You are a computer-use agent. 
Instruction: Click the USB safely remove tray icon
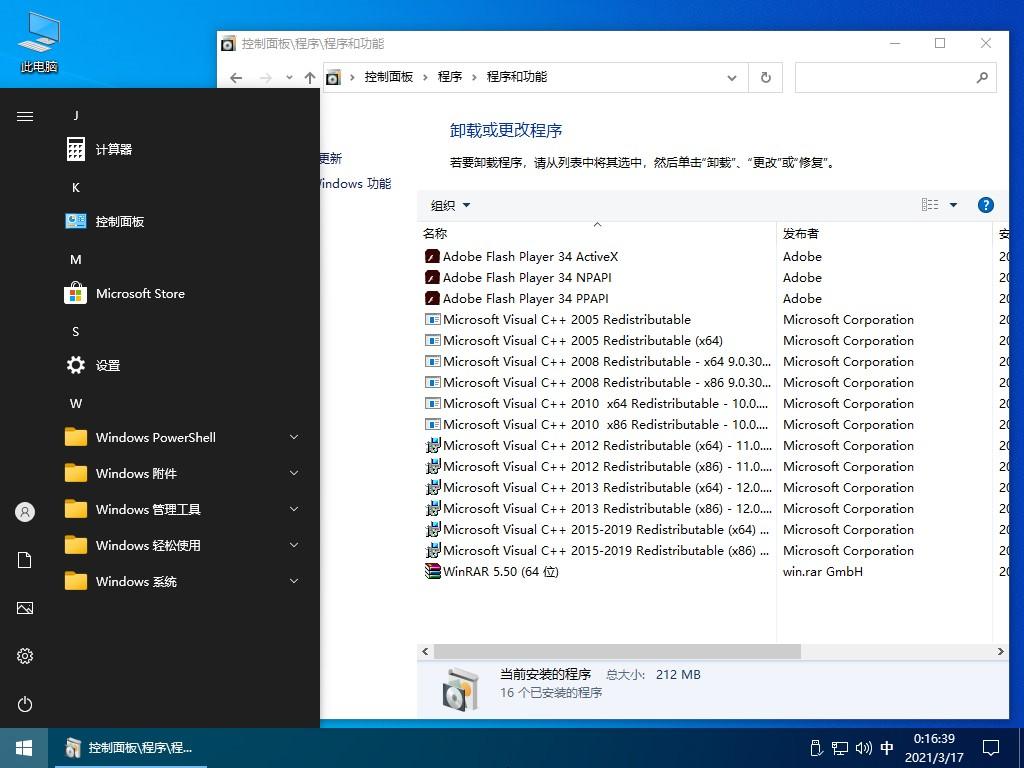(816, 748)
